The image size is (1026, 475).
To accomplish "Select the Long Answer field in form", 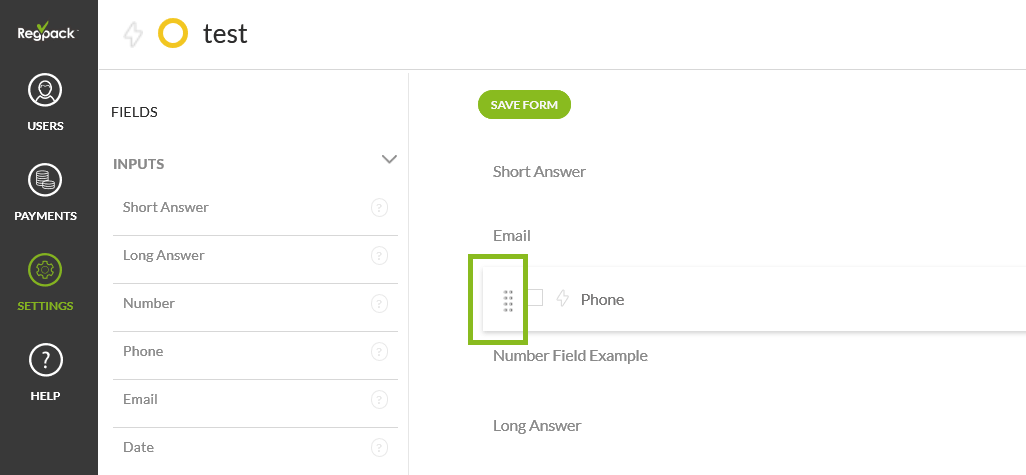I will point(537,426).
